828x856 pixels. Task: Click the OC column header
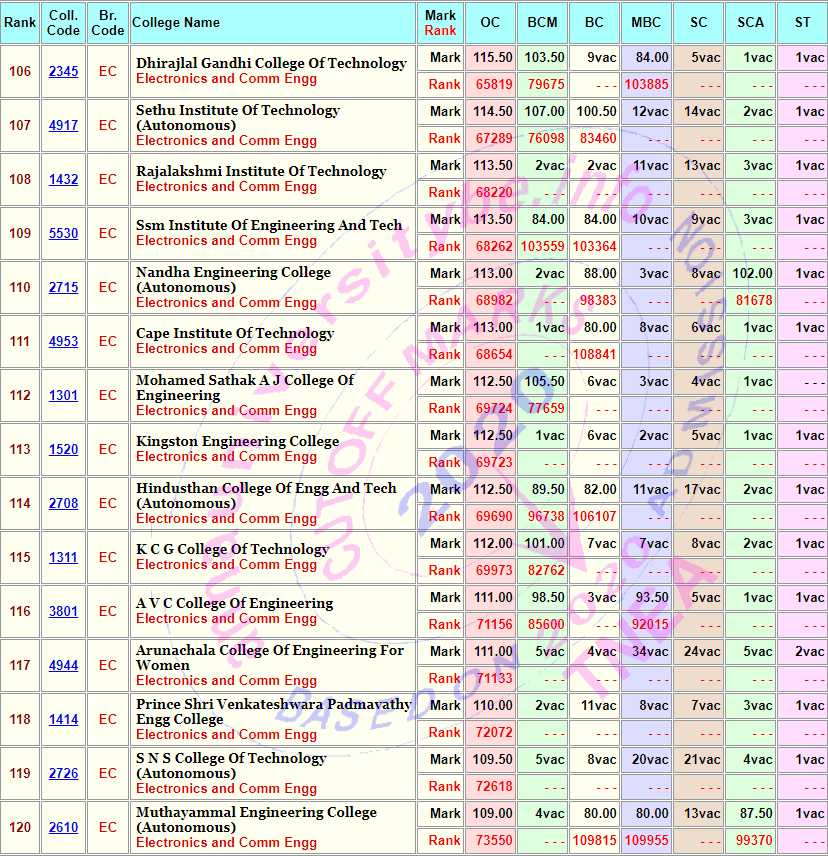tap(490, 22)
